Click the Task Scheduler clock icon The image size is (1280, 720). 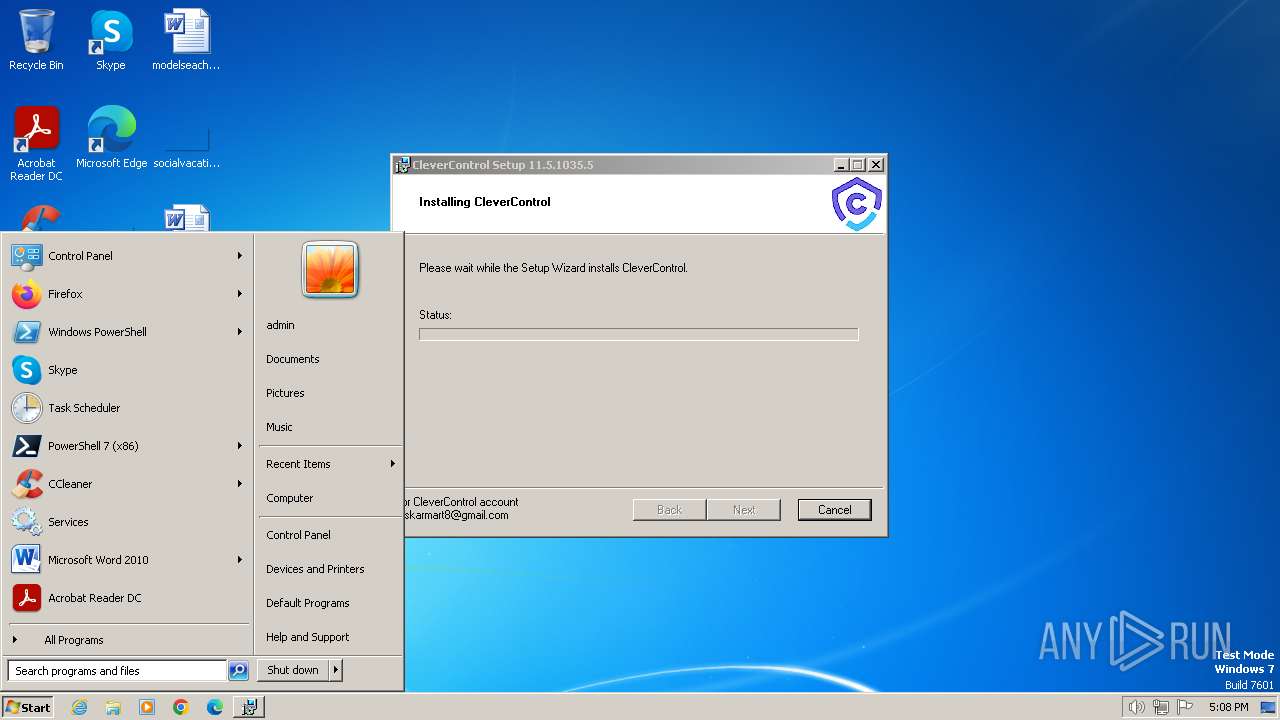(26, 408)
